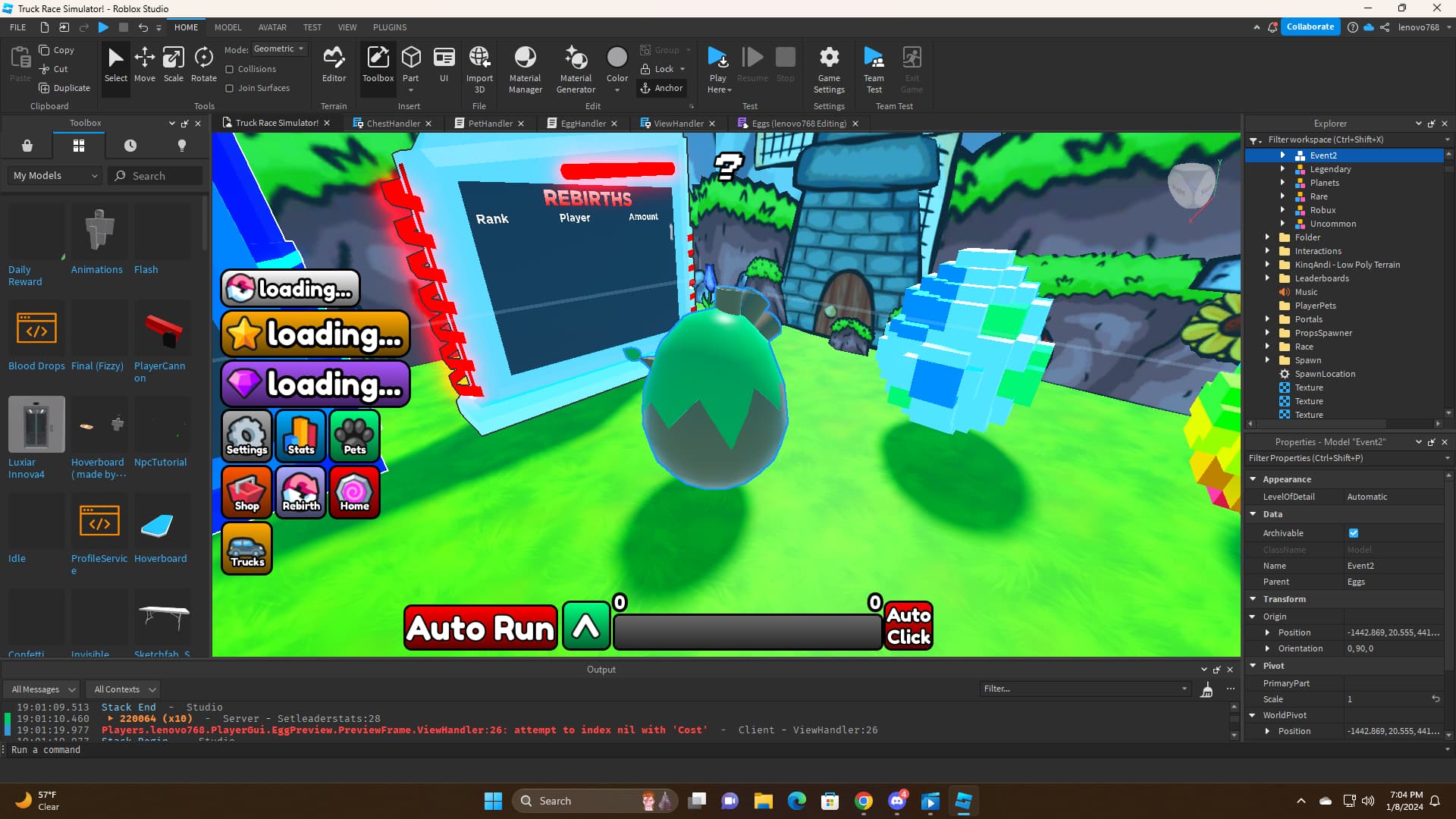Open the Material Manager

(x=525, y=68)
